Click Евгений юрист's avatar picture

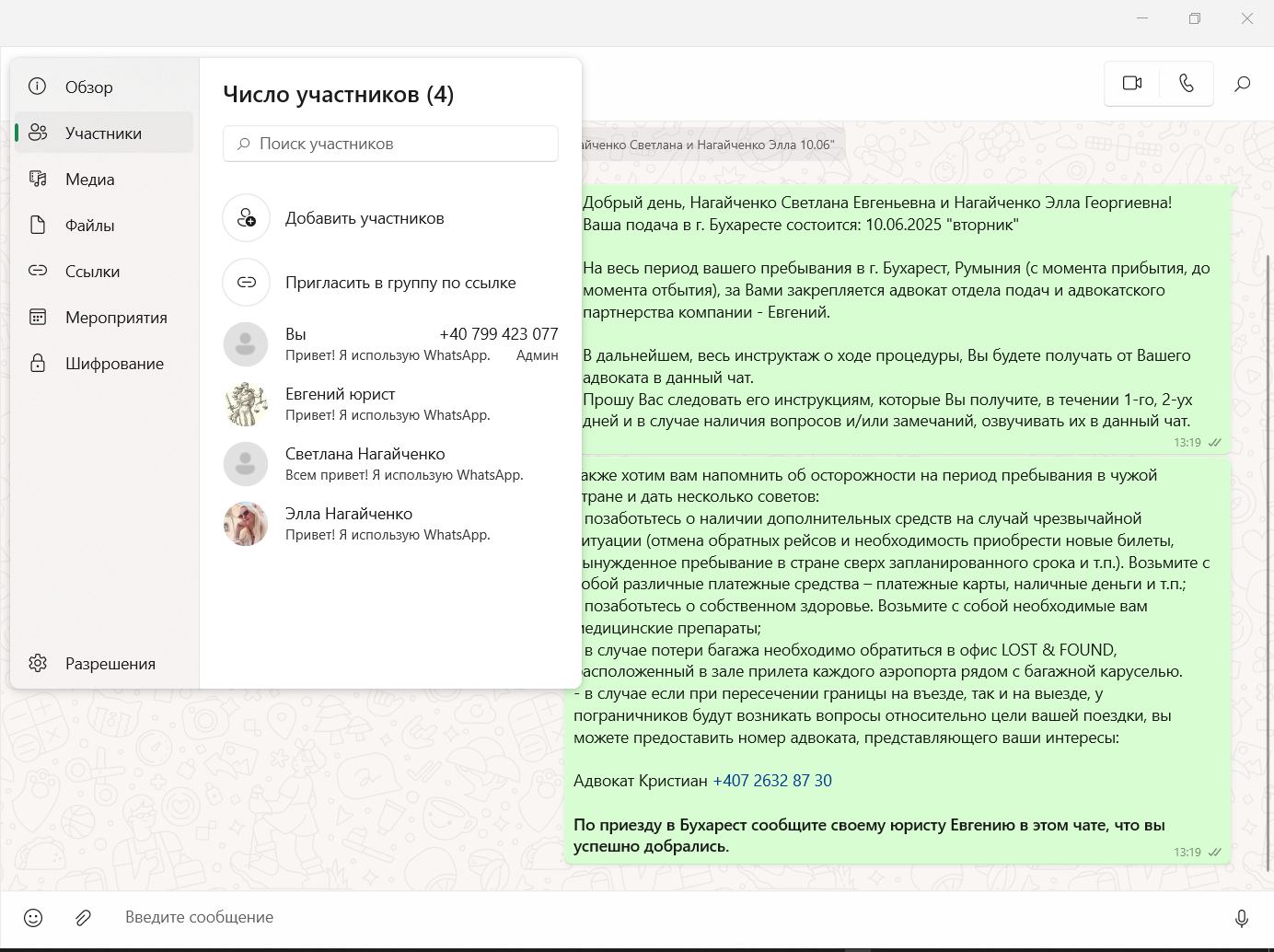[246, 403]
